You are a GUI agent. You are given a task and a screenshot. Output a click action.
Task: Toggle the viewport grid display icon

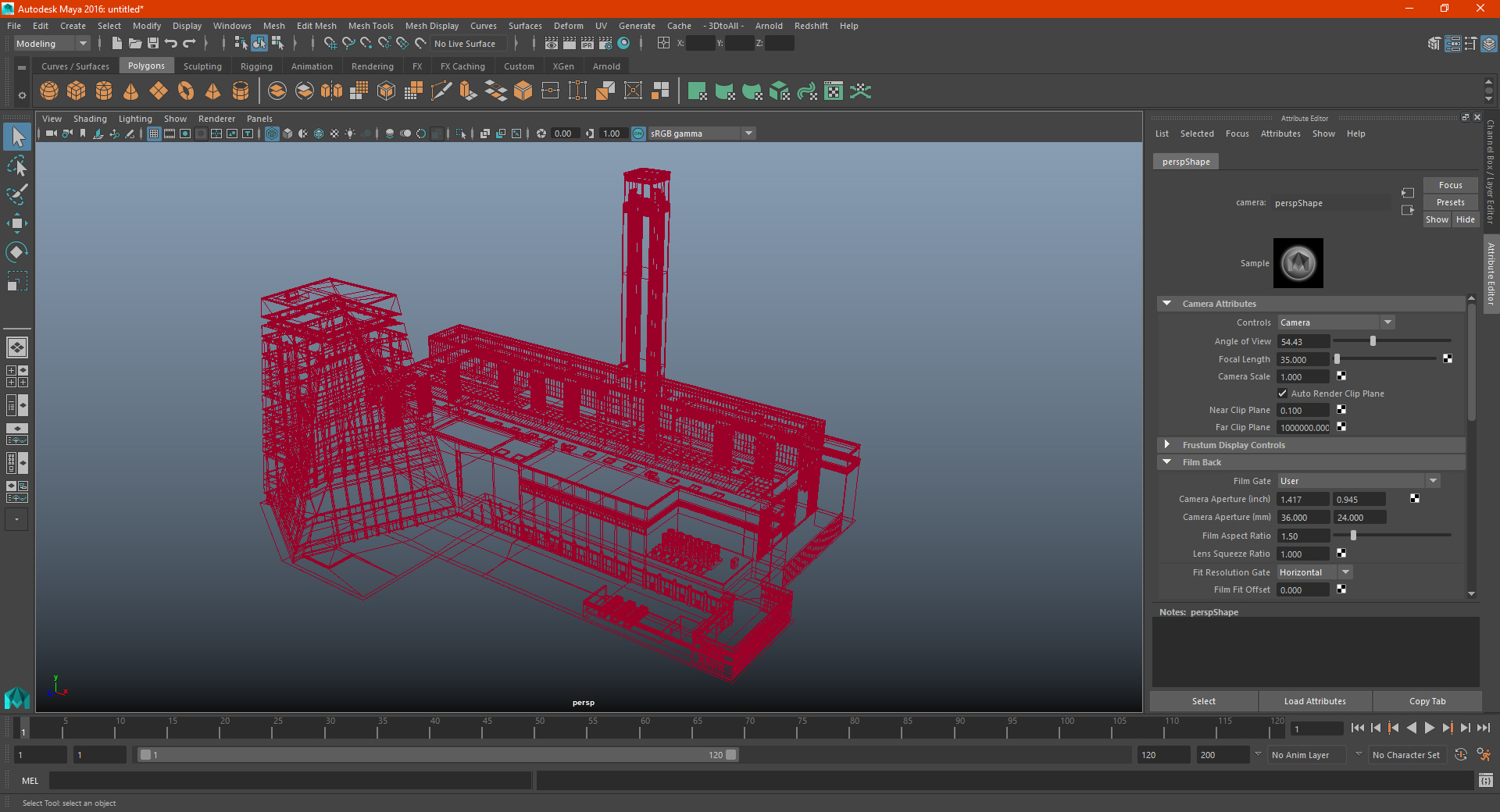click(154, 134)
